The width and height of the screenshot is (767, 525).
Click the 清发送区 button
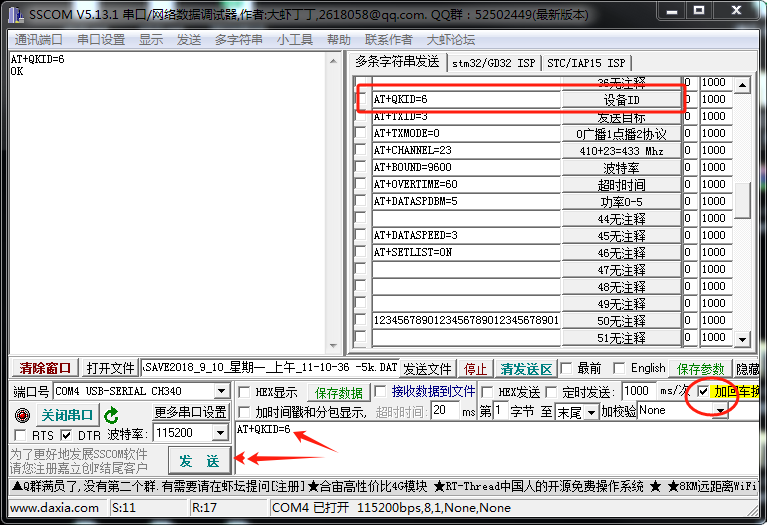pos(526,368)
